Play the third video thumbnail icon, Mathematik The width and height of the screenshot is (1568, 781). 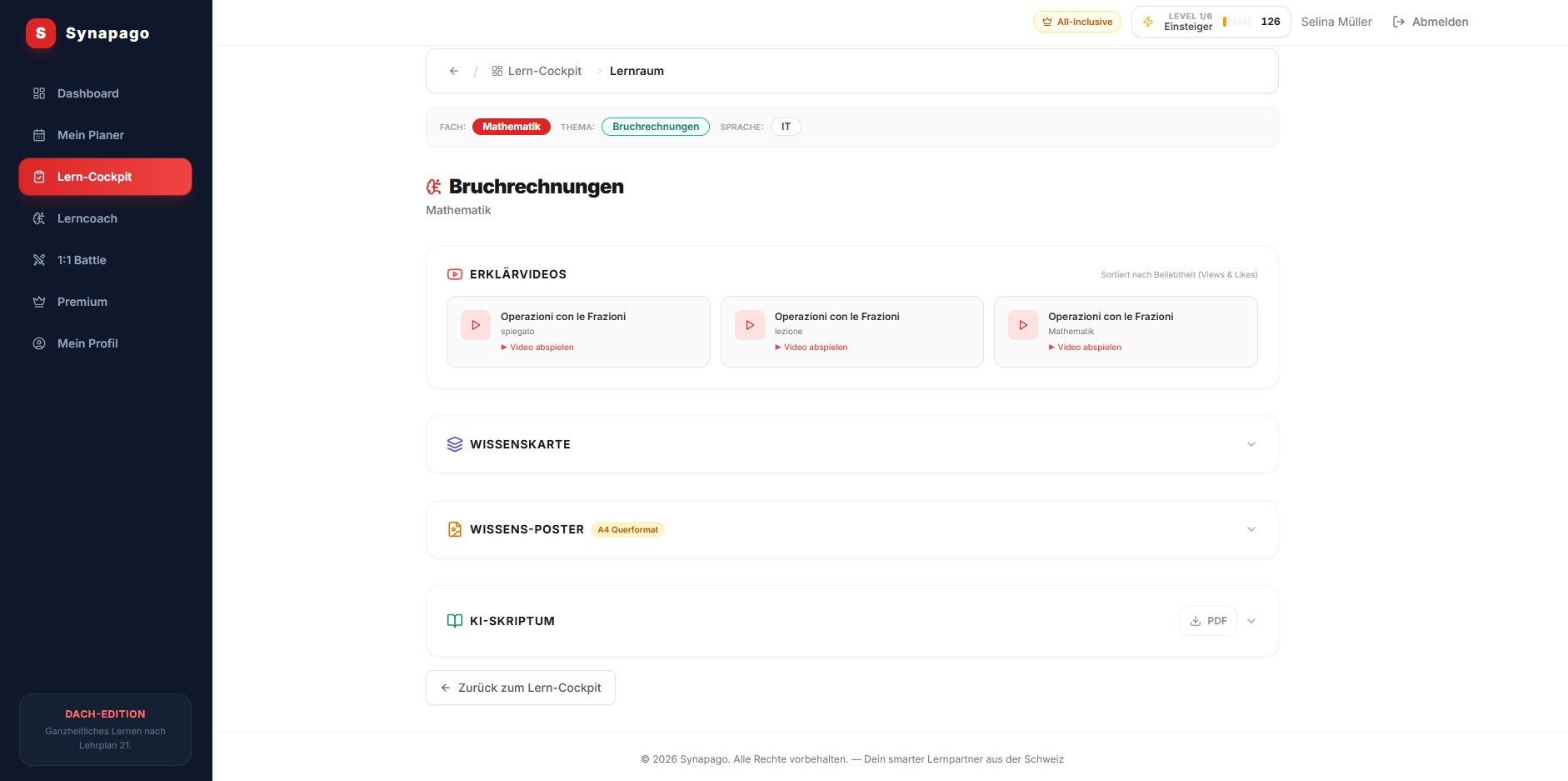(x=1023, y=325)
